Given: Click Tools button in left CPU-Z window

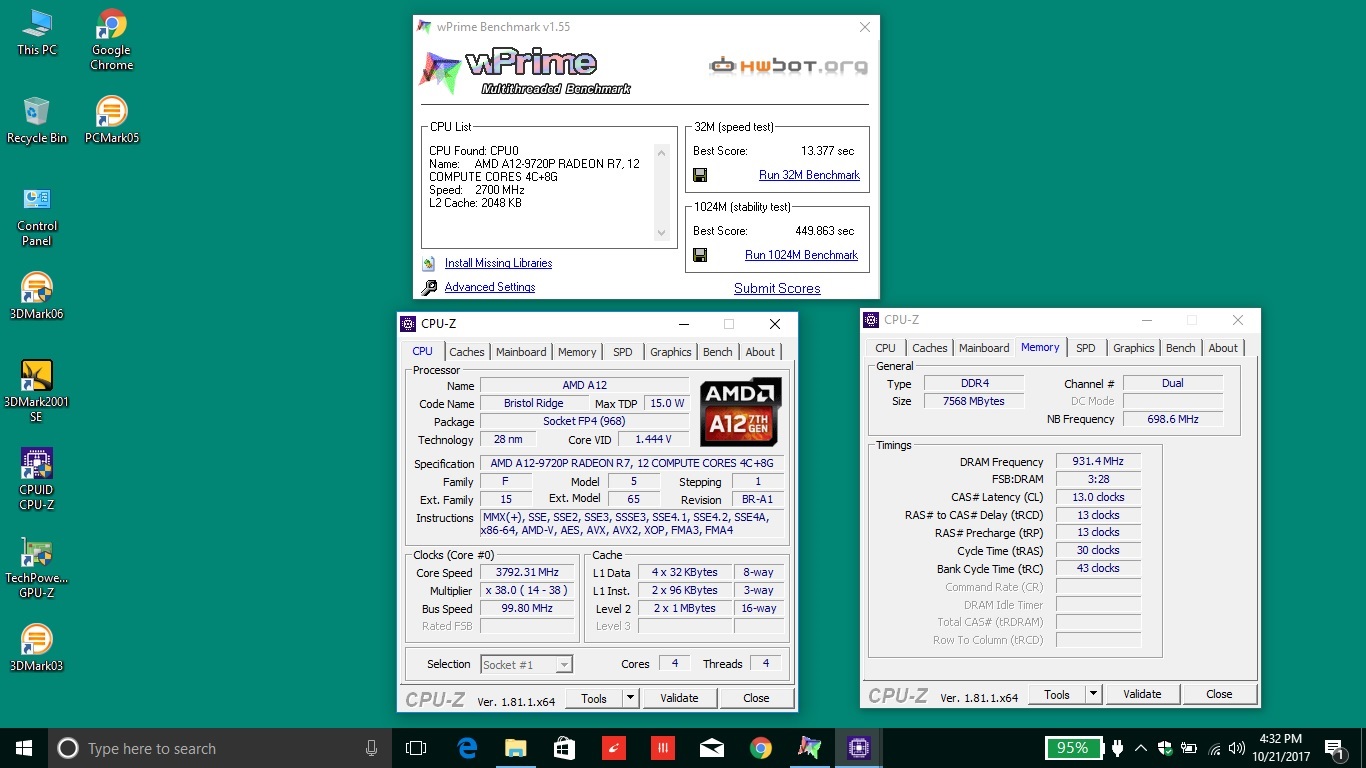Looking at the screenshot, I should coord(594,698).
